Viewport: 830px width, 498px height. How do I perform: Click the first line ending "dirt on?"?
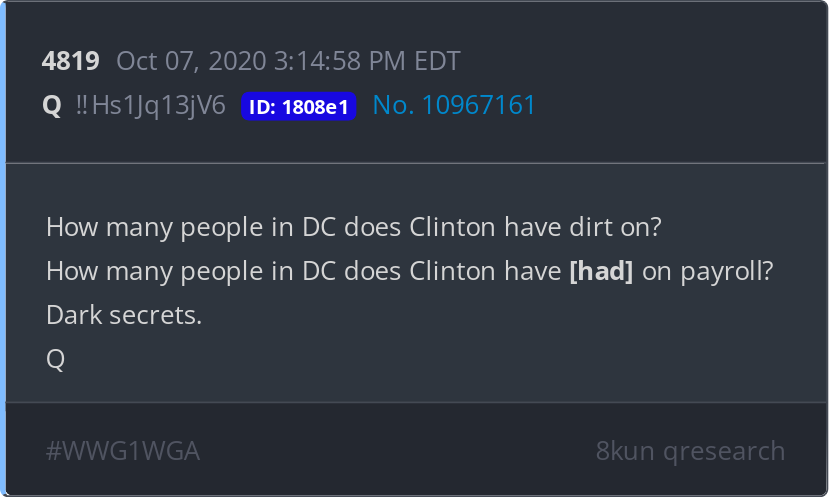coord(354,227)
